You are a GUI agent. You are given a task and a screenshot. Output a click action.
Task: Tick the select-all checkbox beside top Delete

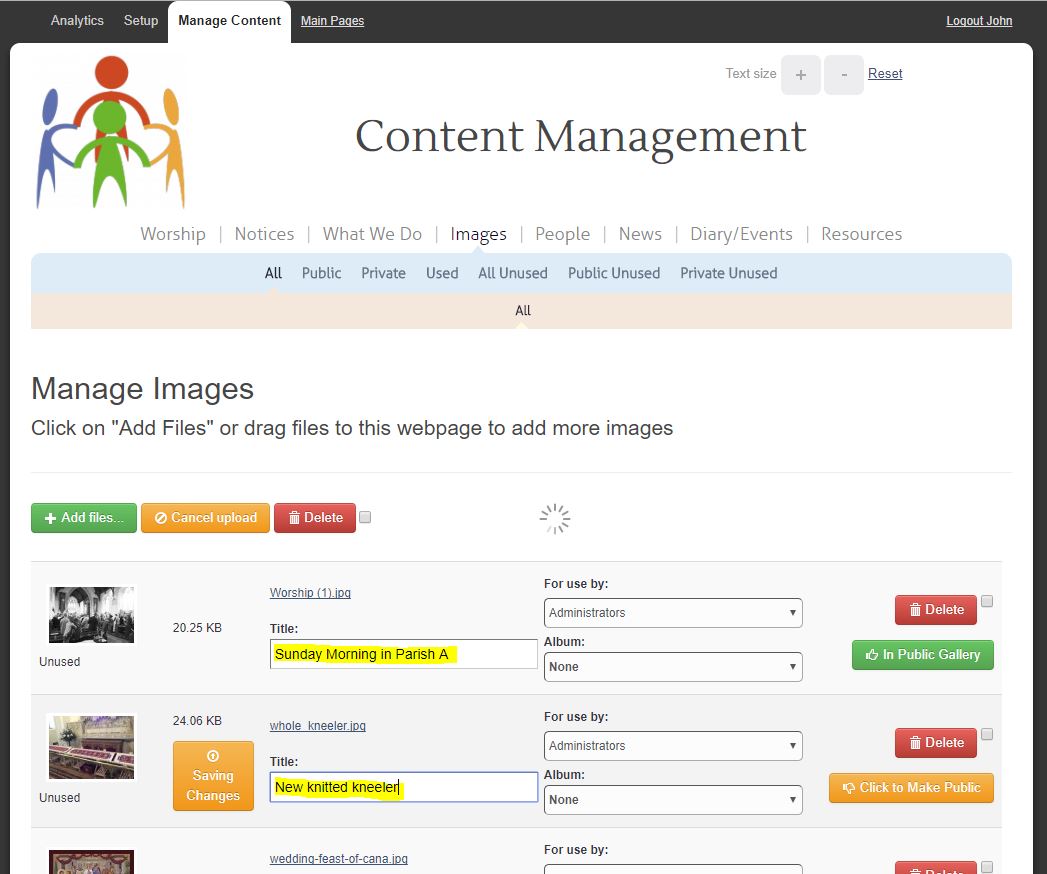point(365,517)
